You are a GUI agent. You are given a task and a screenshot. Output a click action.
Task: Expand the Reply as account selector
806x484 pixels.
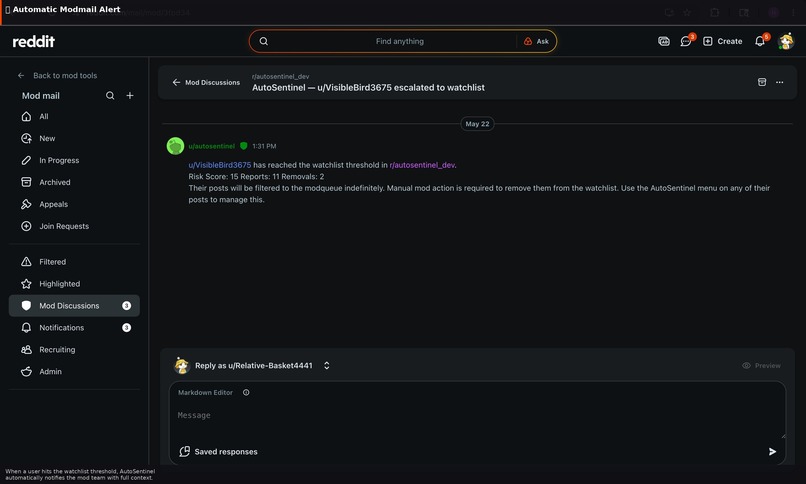tap(326, 365)
